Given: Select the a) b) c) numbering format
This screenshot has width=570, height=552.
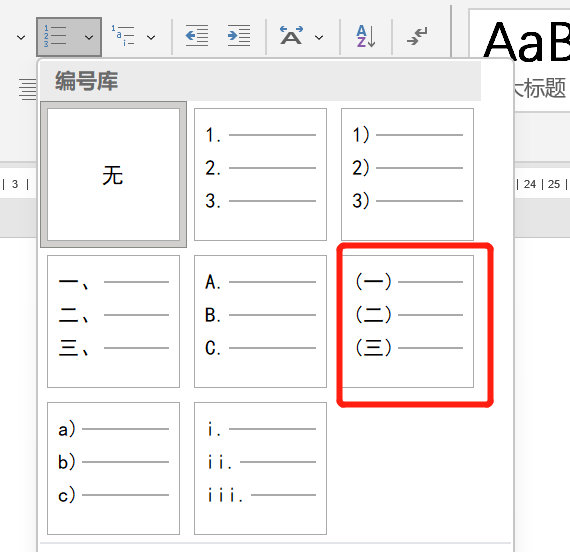Looking at the screenshot, I should pyautogui.click(x=113, y=468).
